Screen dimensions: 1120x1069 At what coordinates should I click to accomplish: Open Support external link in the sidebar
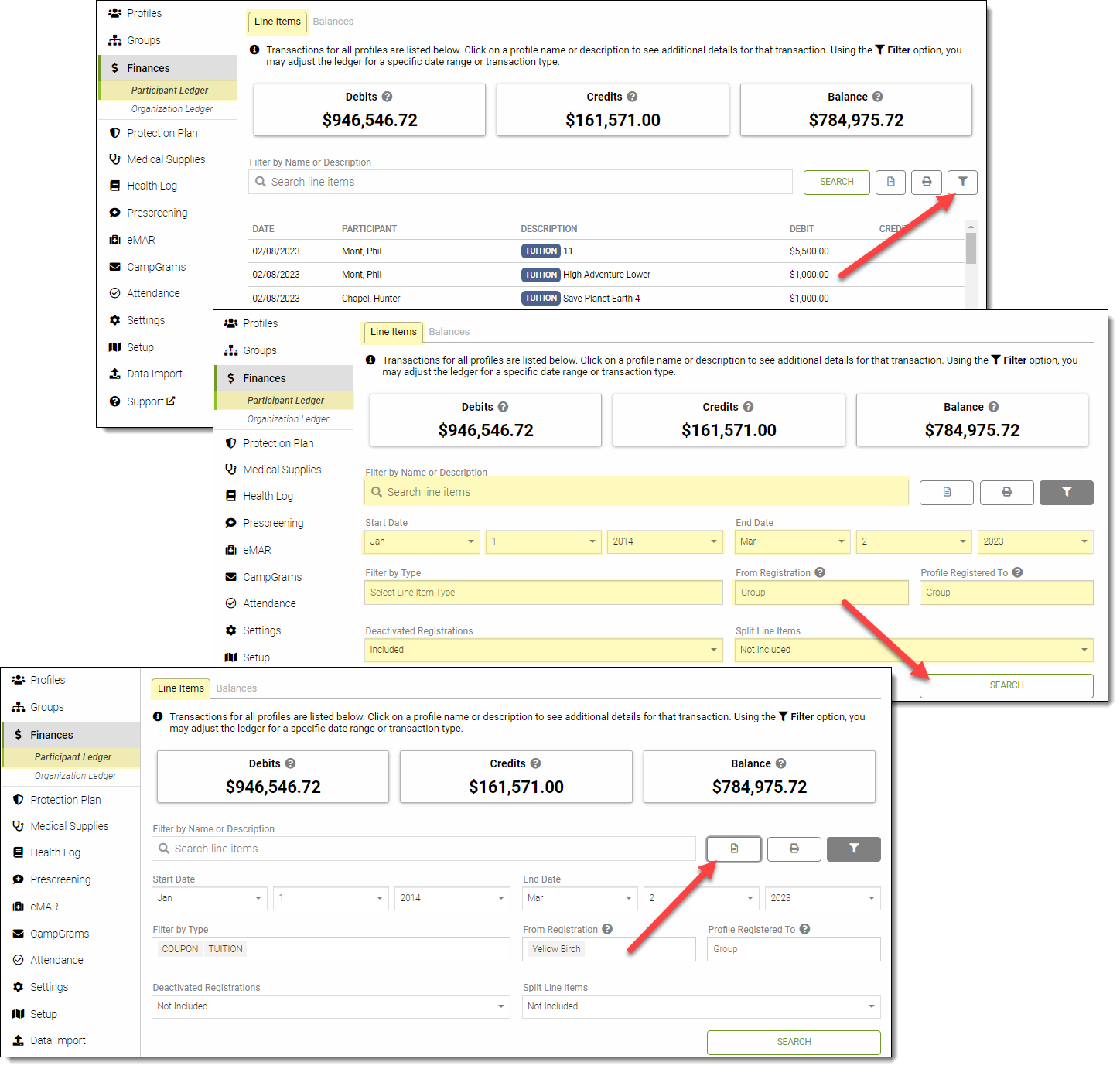click(x=151, y=401)
